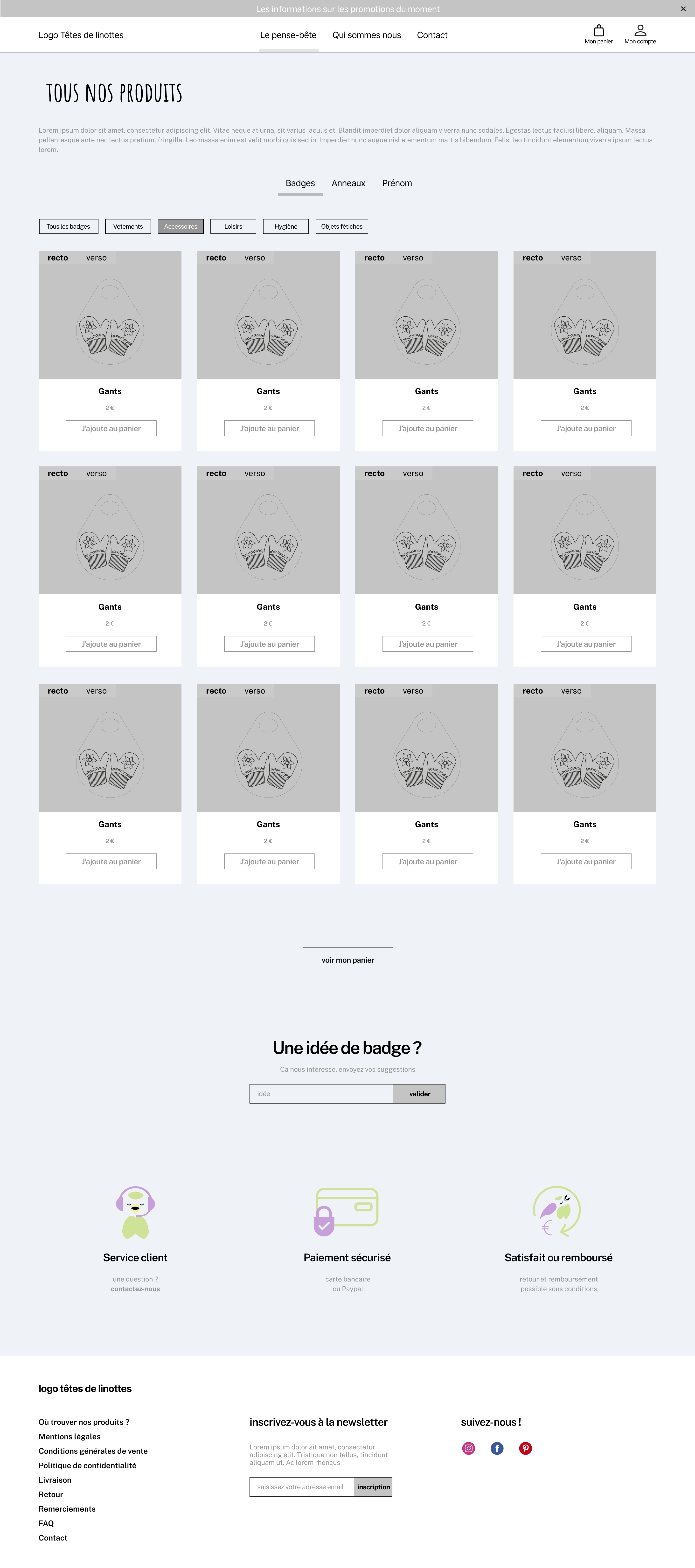Viewport: 695px width, 1568px height.
Task: Open the Prénom tab
Action: 397,183
